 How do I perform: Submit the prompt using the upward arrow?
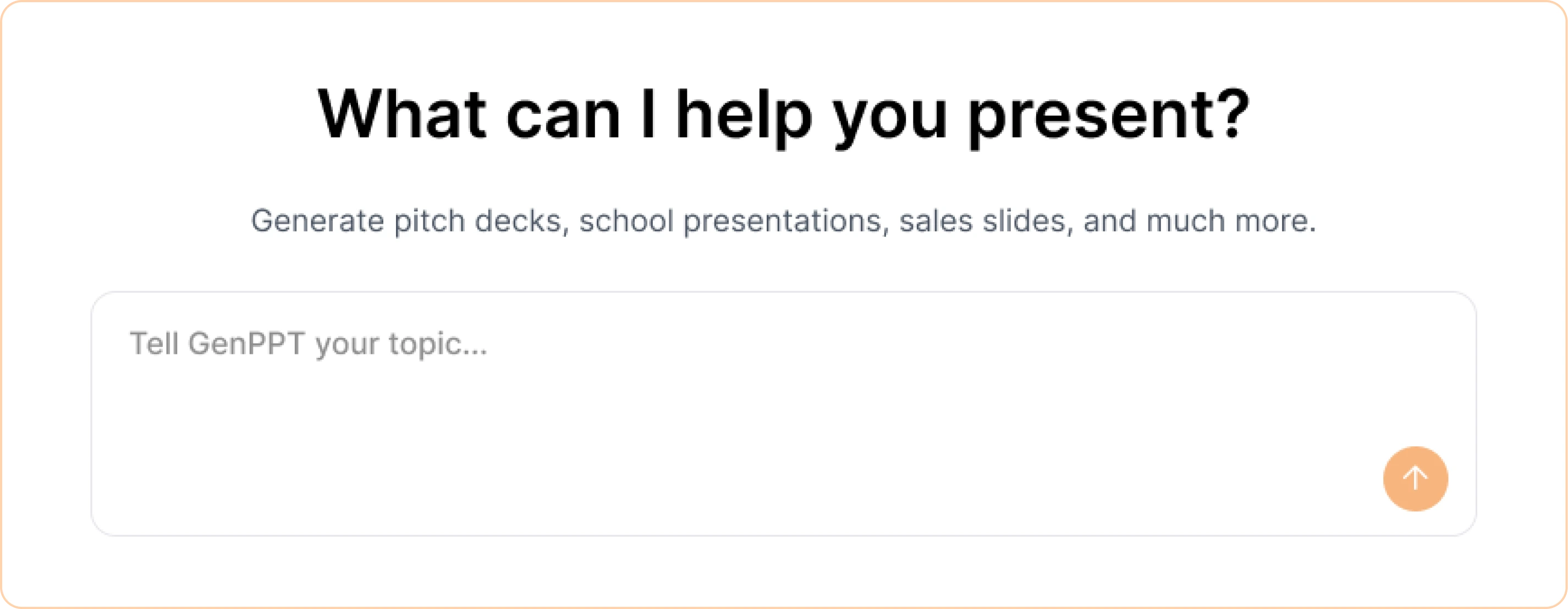point(1415,479)
